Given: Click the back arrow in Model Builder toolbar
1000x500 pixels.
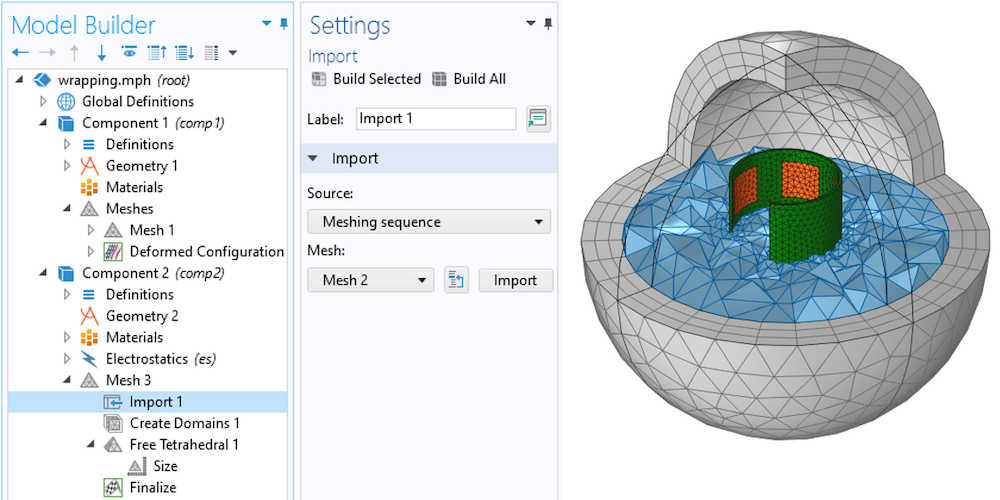Looking at the screenshot, I should [20, 53].
